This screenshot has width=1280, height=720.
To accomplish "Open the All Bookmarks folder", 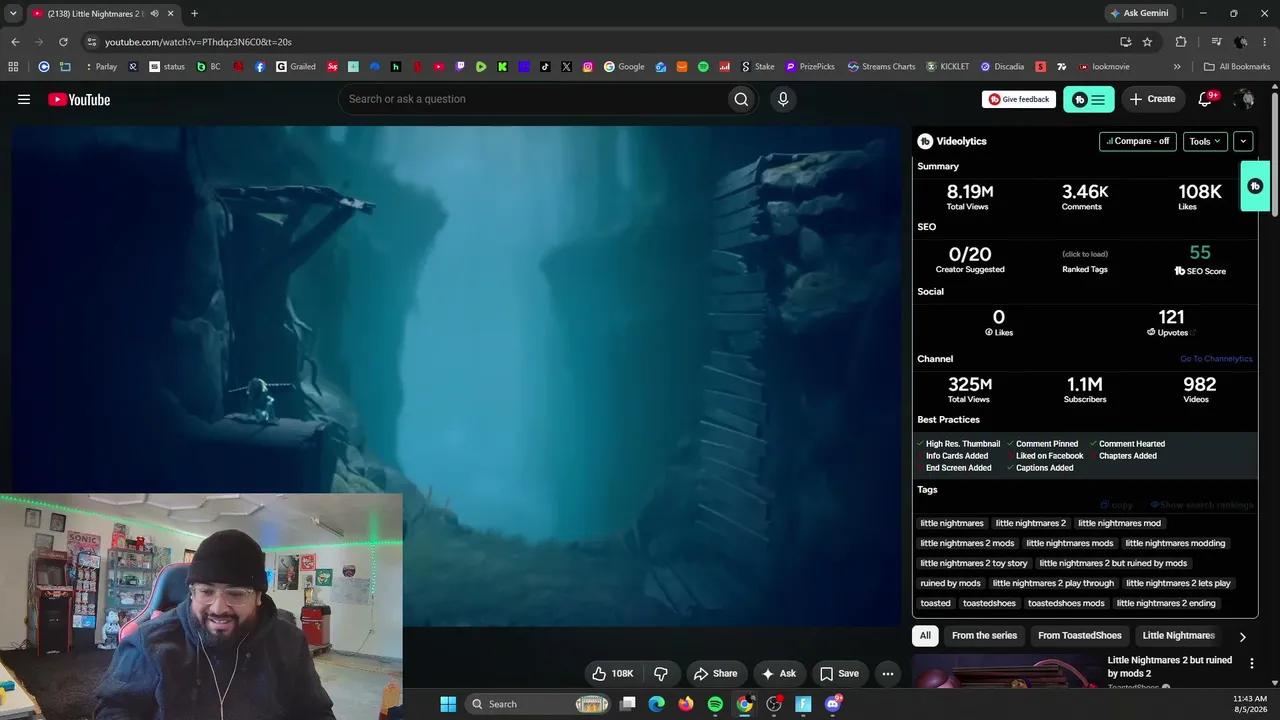I will point(1237,67).
